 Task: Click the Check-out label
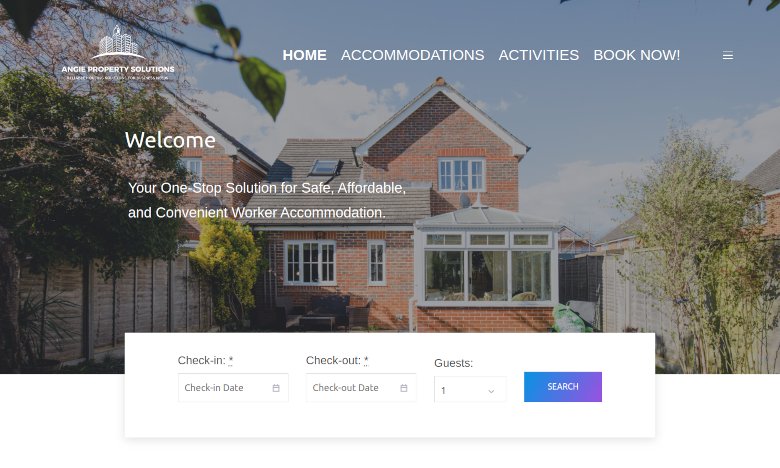click(x=337, y=361)
